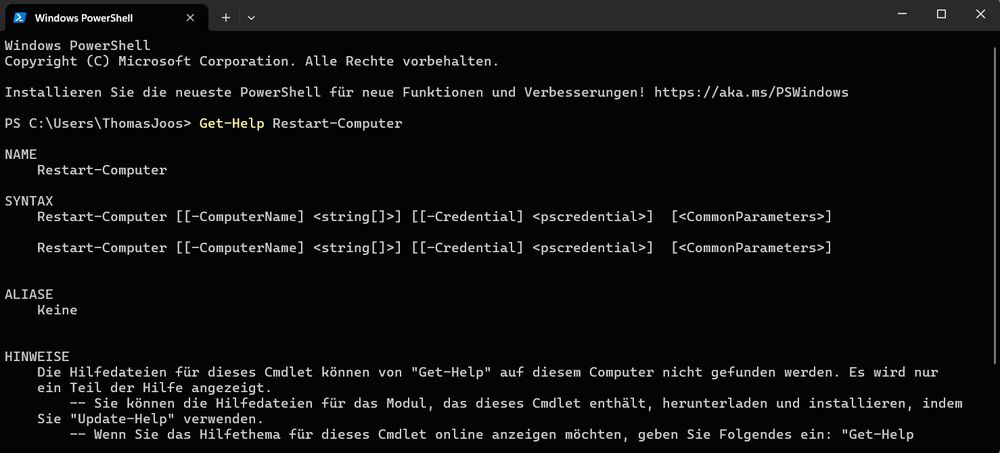Open a new tab with the plus button
1000x453 pixels.
(226, 17)
